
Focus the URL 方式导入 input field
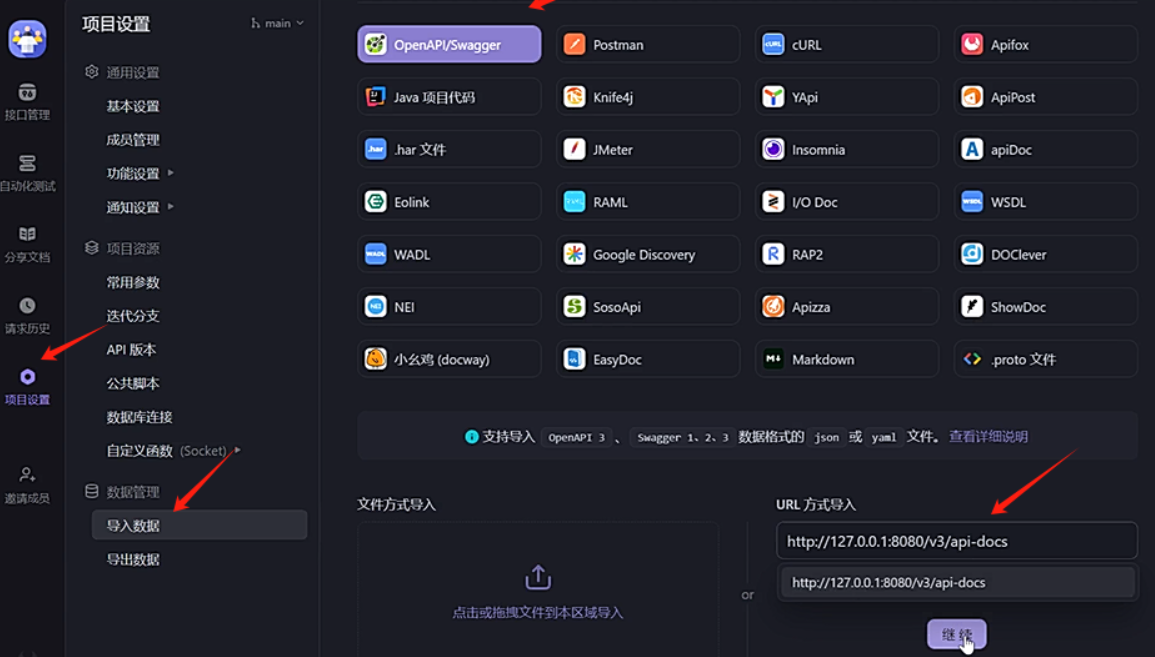[x=956, y=541]
